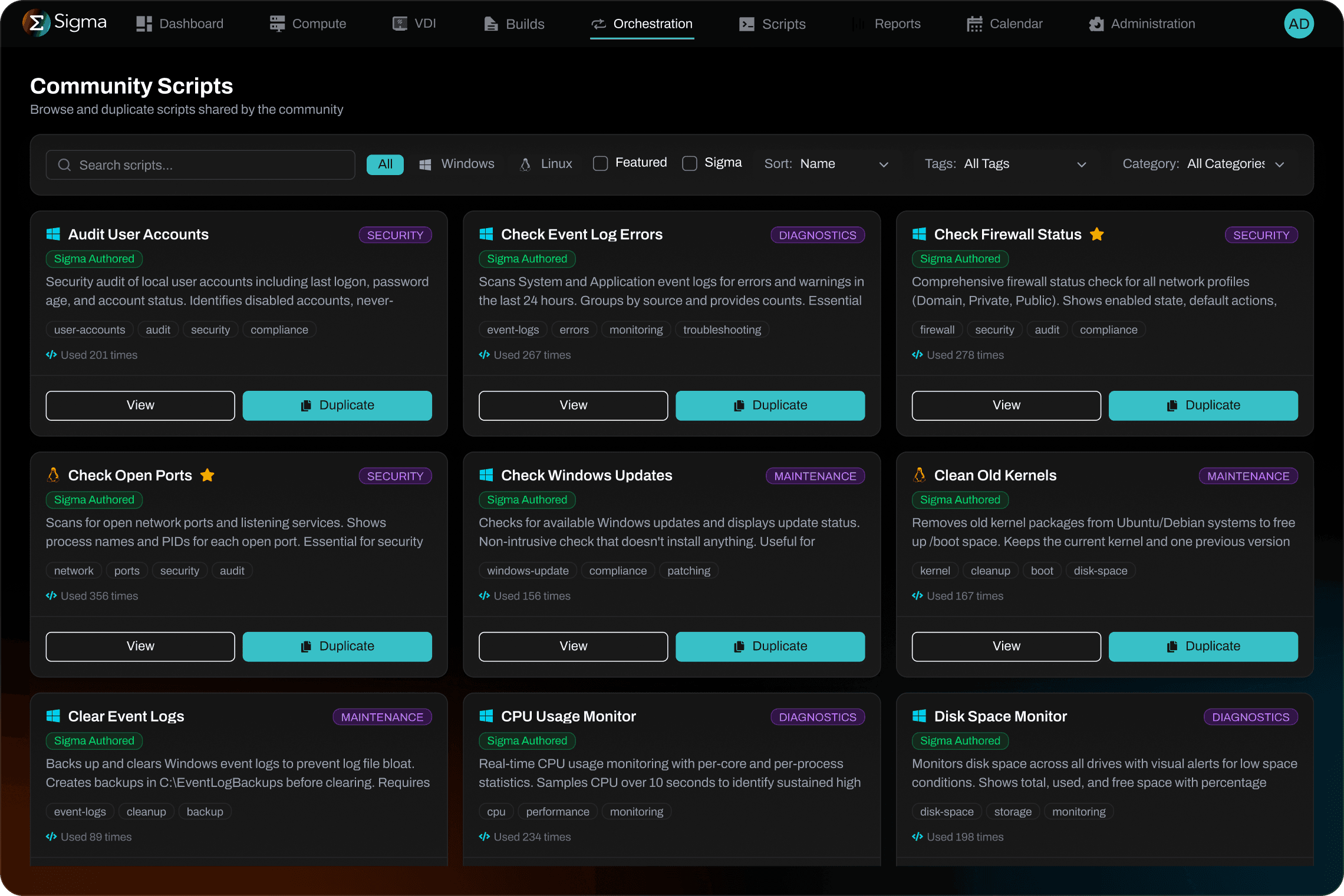Duplicate the Check Event Log Errors script
The image size is (1344, 896).
[x=770, y=406]
